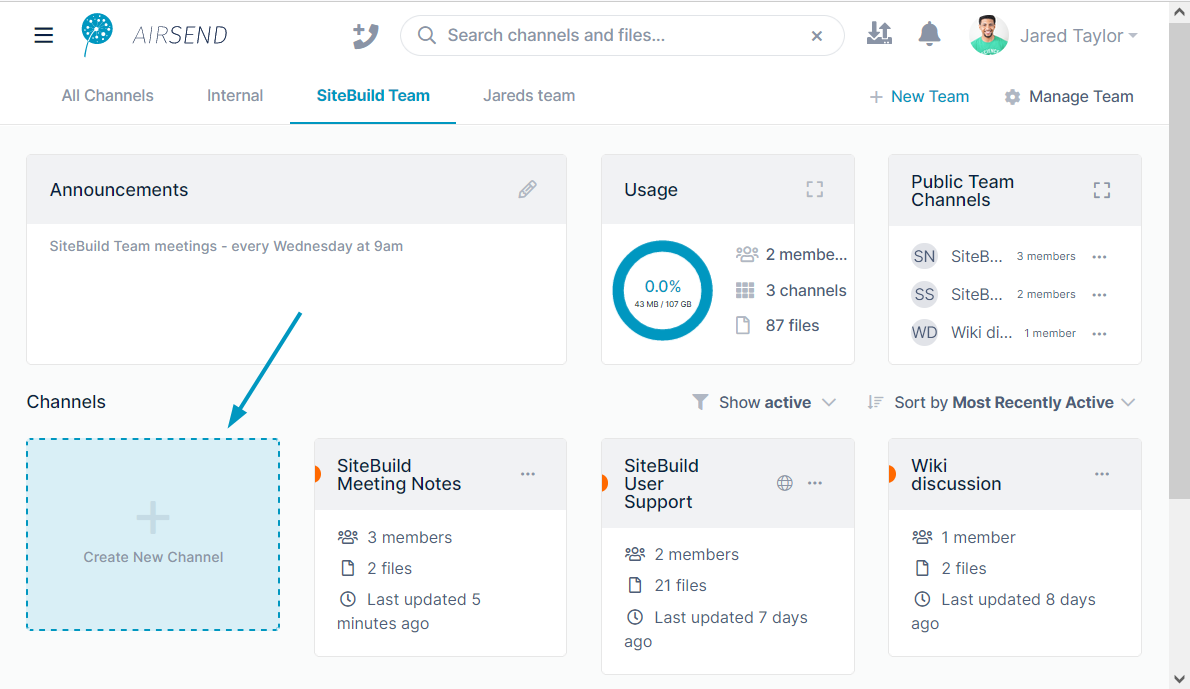Click the scrollbar down arrow
Image resolution: width=1190 pixels, height=689 pixels.
[x=1179, y=679]
